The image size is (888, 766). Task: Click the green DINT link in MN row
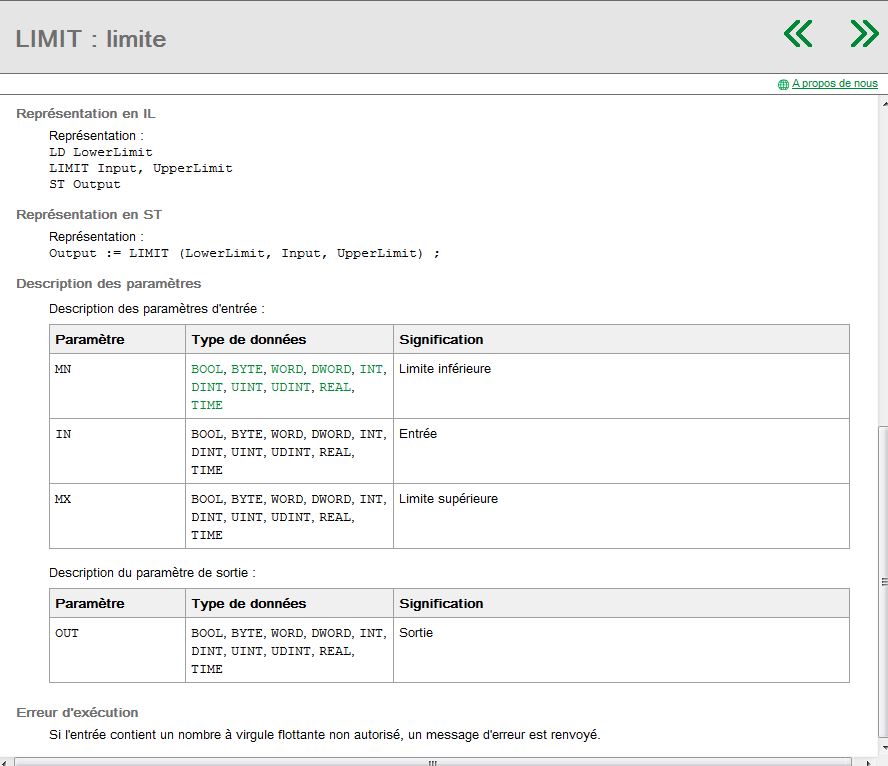point(207,387)
